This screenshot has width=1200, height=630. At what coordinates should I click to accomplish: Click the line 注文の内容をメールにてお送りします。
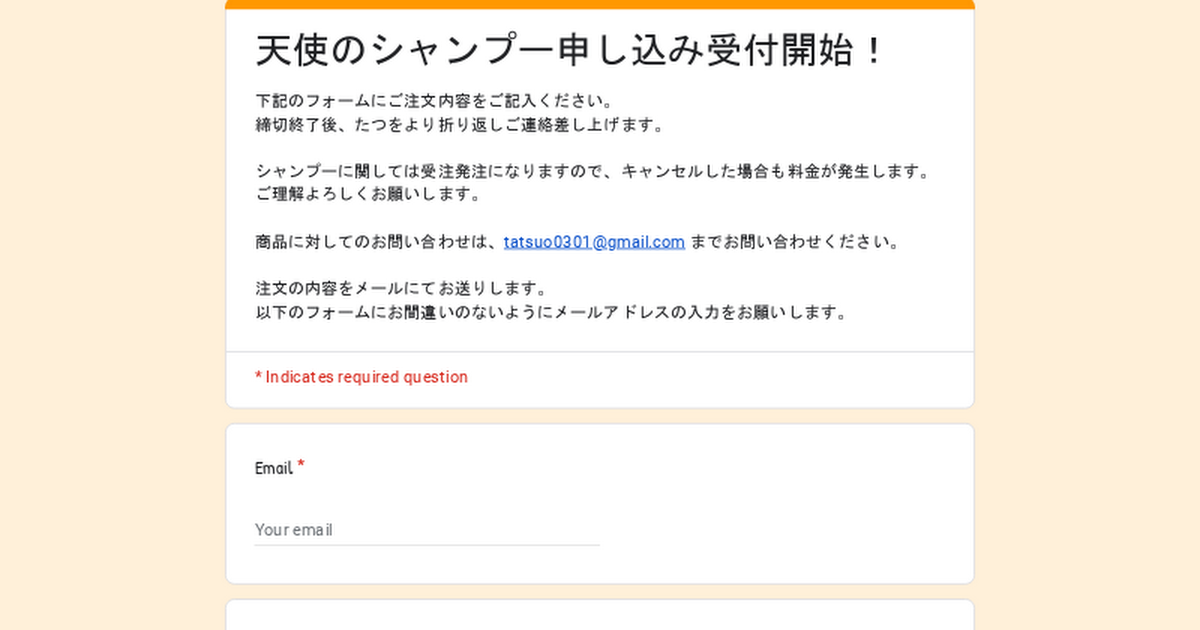(x=401, y=289)
